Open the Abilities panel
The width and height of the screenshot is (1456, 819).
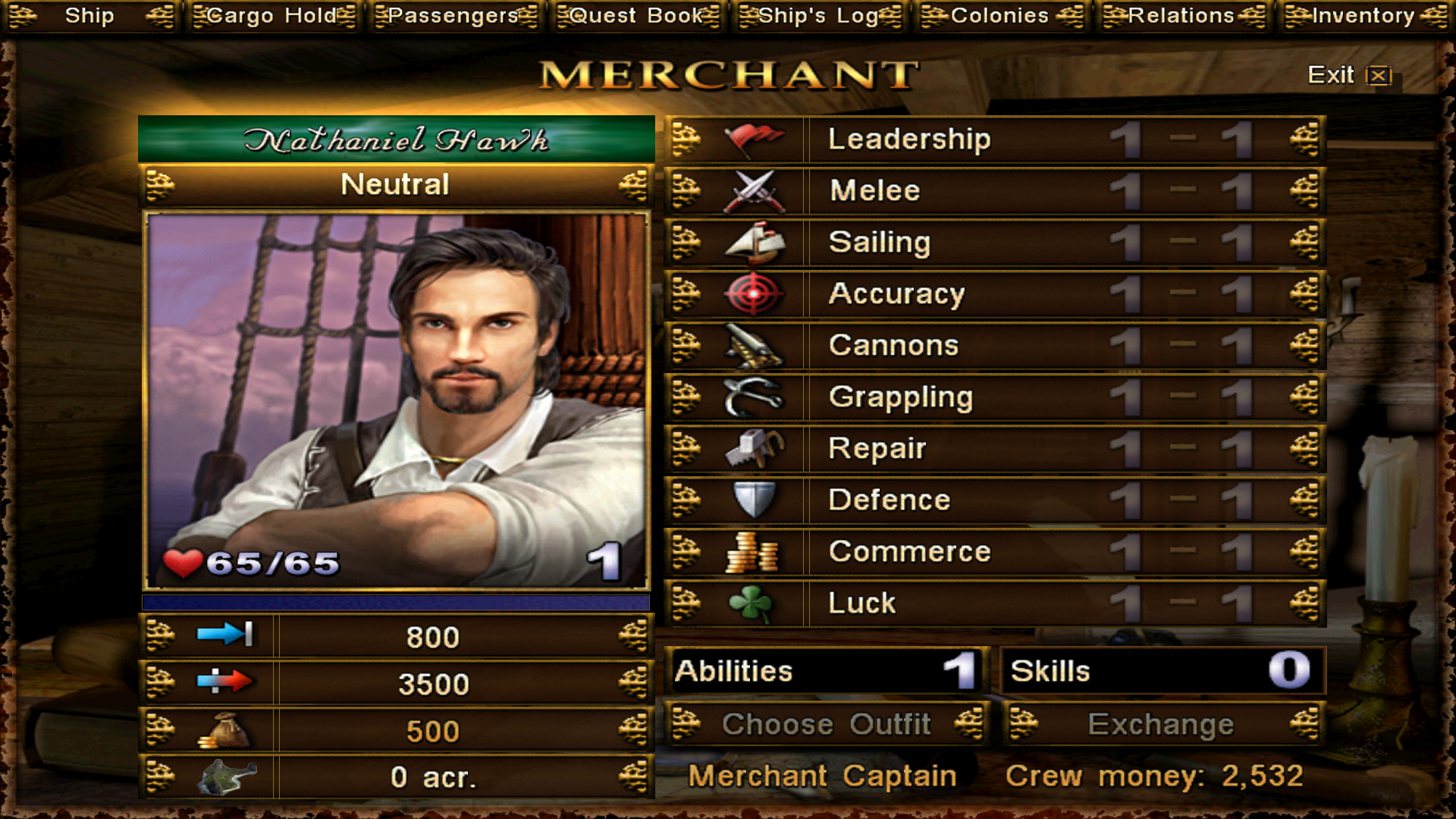pyautogui.click(x=827, y=671)
